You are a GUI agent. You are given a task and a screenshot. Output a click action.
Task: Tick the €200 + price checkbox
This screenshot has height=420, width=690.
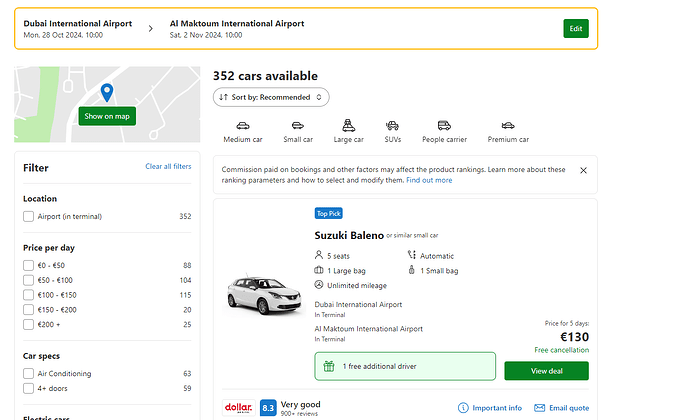[29, 324]
